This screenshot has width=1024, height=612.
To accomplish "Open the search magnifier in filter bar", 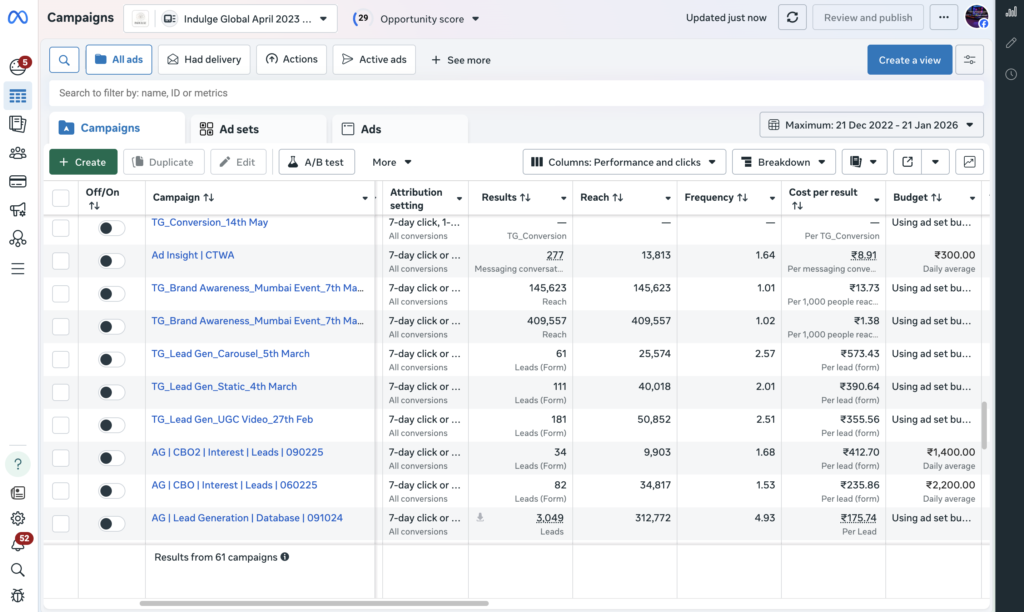I will (63, 60).
